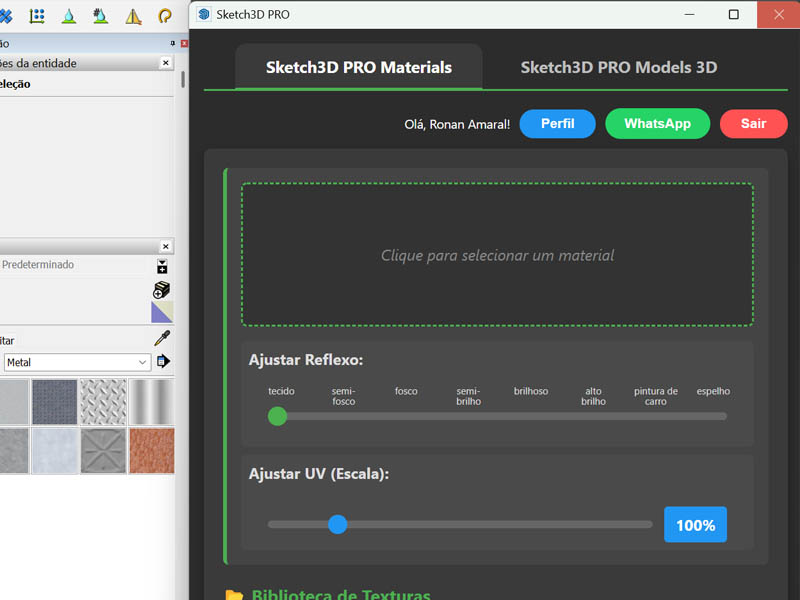
Task: Click Sair to log out
Action: [x=753, y=124]
